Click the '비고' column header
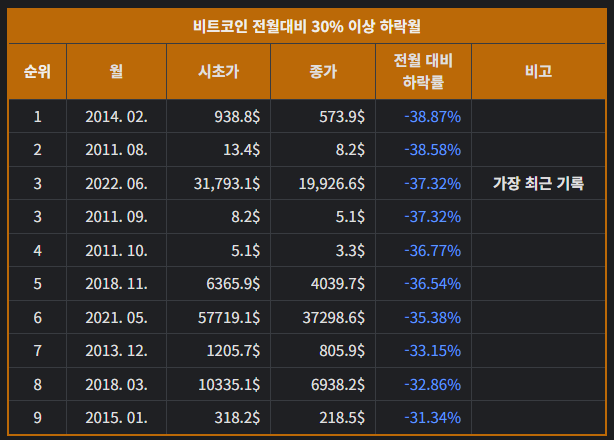The height and width of the screenshot is (440, 614). (x=538, y=71)
